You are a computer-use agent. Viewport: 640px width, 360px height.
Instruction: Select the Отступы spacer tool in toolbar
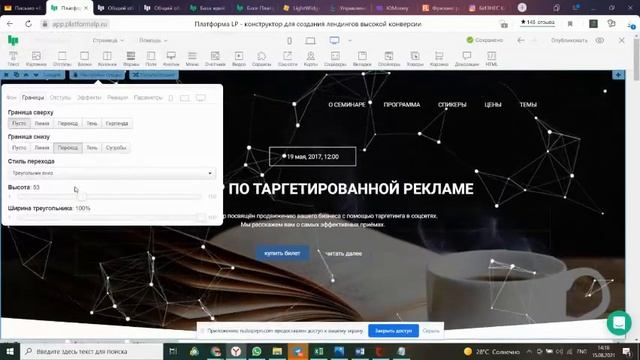[62, 59]
